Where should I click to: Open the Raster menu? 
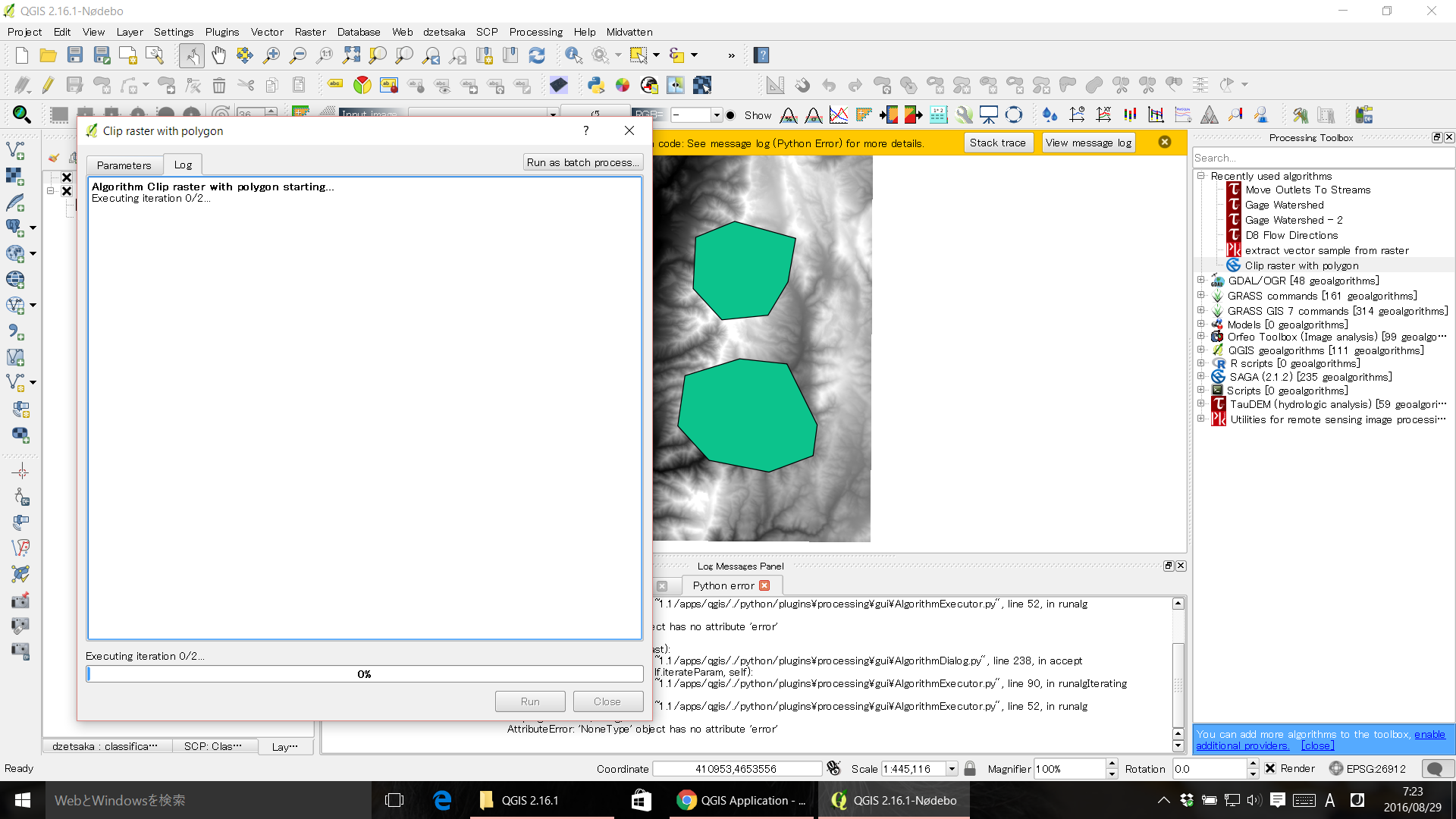tap(310, 32)
